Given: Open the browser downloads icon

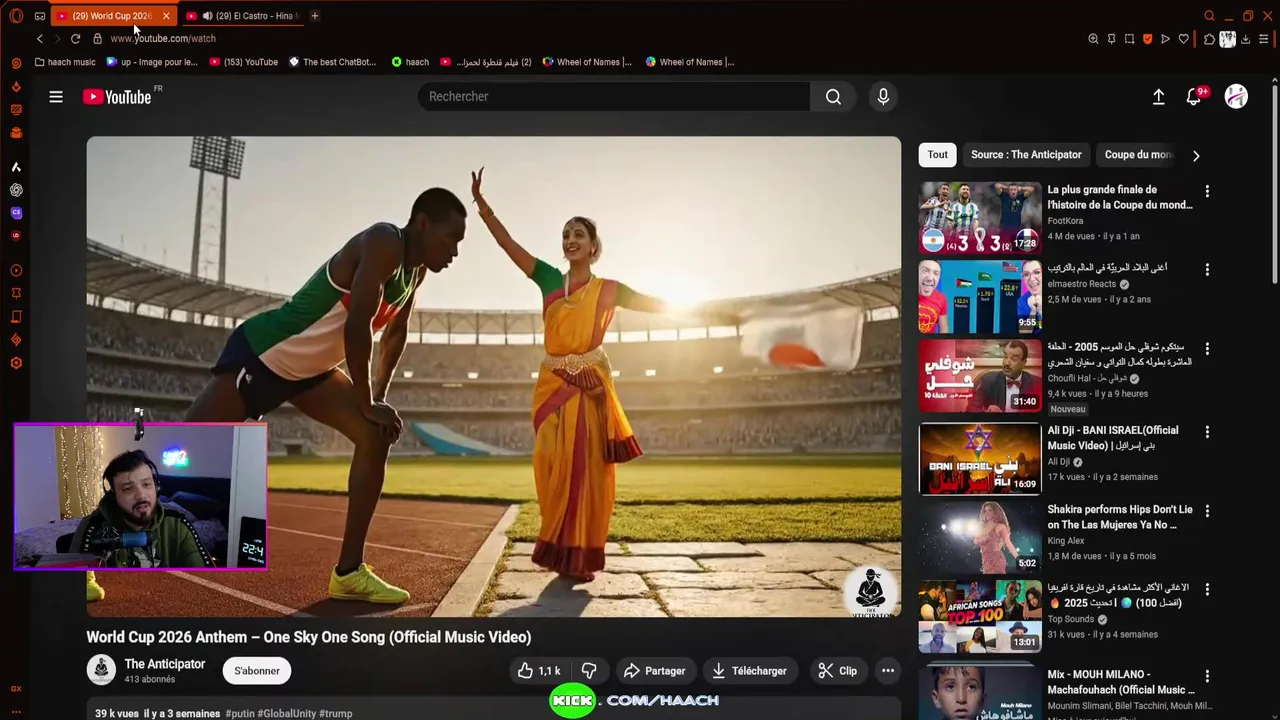Looking at the screenshot, I should tap(1246, 39).
